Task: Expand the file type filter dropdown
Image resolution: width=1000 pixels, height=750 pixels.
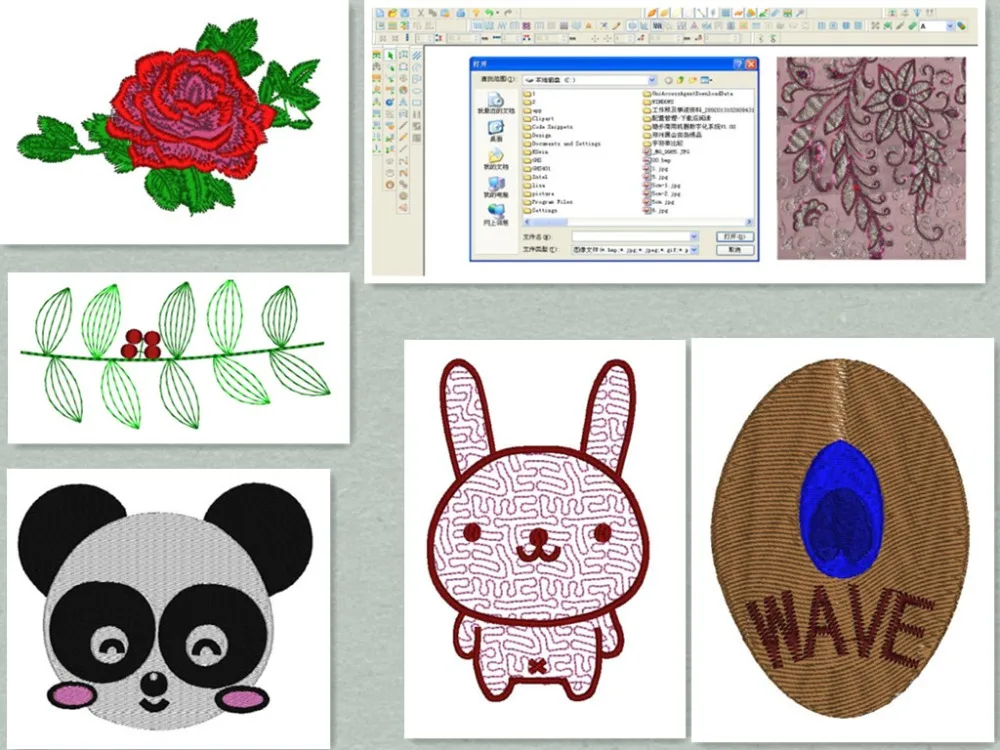Action: point(694,250)
